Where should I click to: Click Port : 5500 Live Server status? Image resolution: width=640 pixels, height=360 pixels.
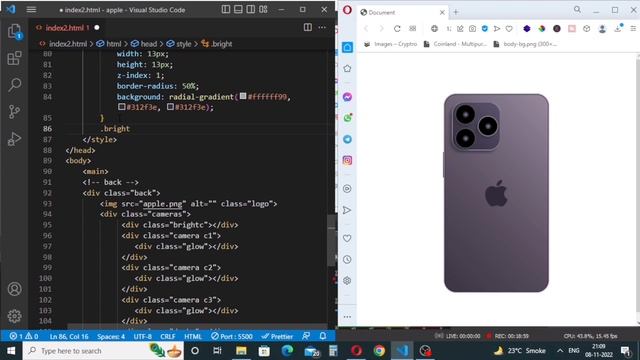pos(231,337)
